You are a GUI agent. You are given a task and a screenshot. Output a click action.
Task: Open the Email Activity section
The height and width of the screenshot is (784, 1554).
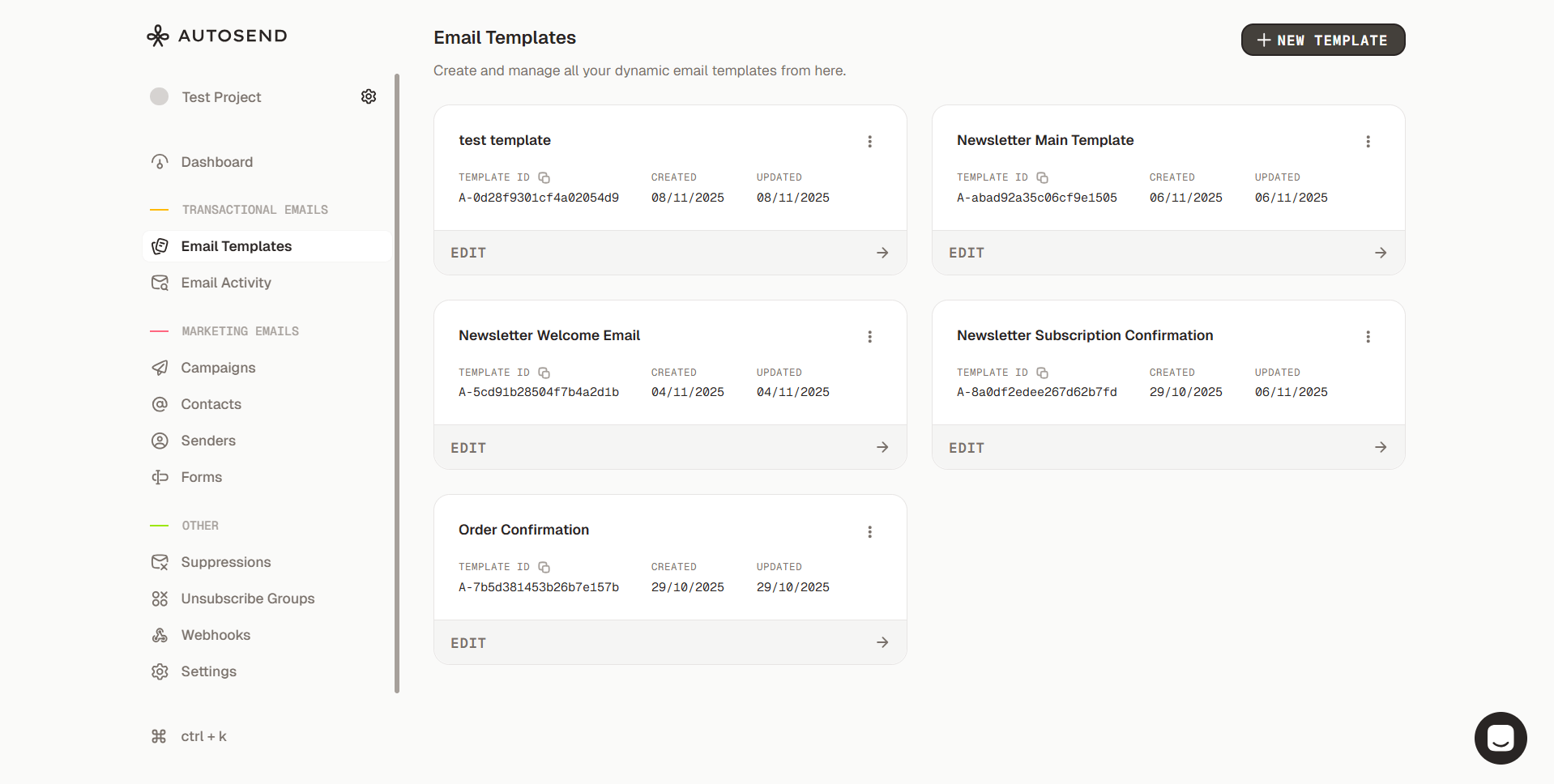coord(226,282)
